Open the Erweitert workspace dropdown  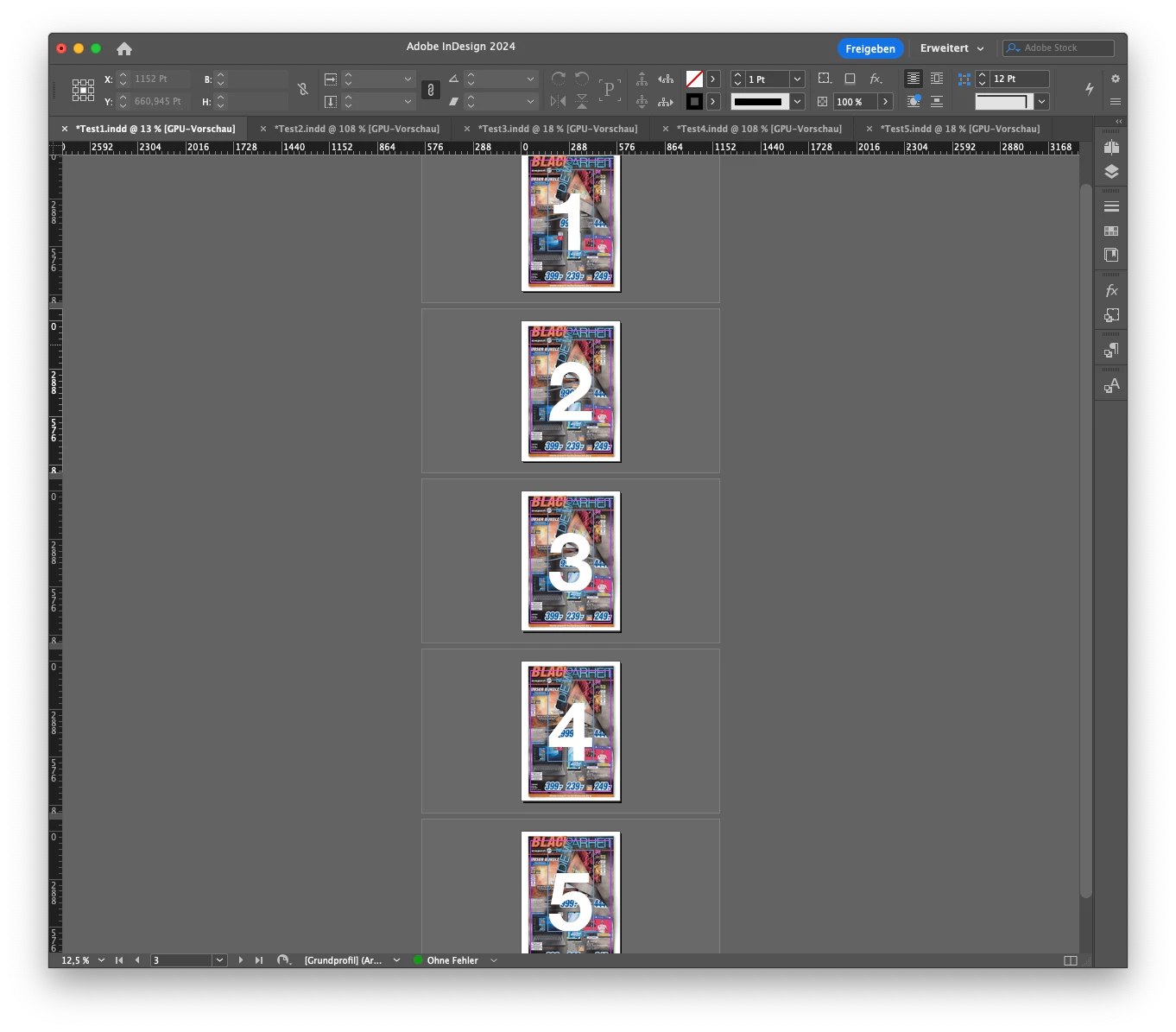(x=952, y=48)
